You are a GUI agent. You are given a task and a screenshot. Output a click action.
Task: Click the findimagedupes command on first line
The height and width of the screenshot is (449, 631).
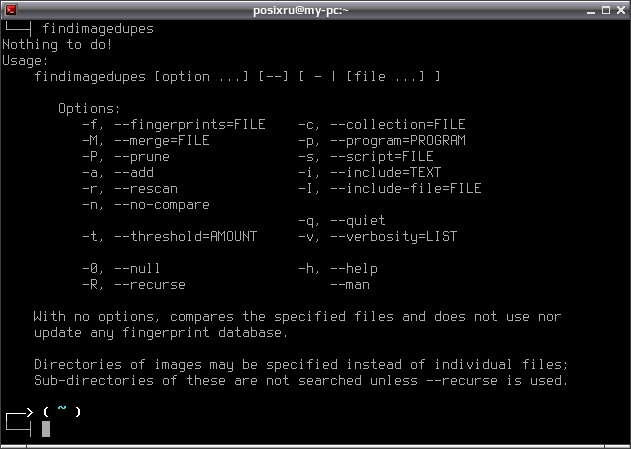pyautogui.click(x=98, y=29)
